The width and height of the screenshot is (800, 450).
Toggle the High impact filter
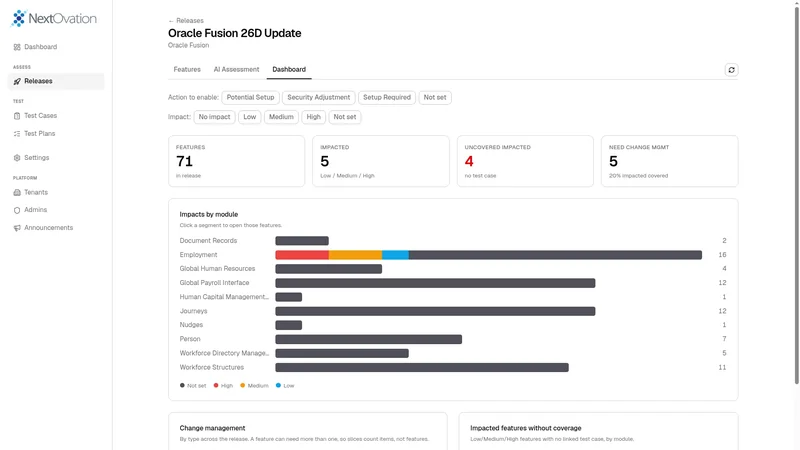tap(313, 117)
